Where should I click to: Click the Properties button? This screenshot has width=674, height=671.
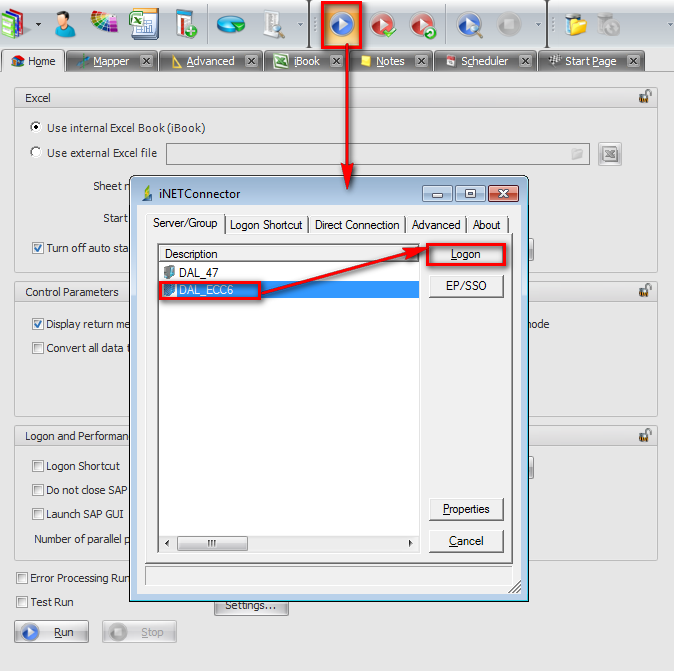click(466, 509)
